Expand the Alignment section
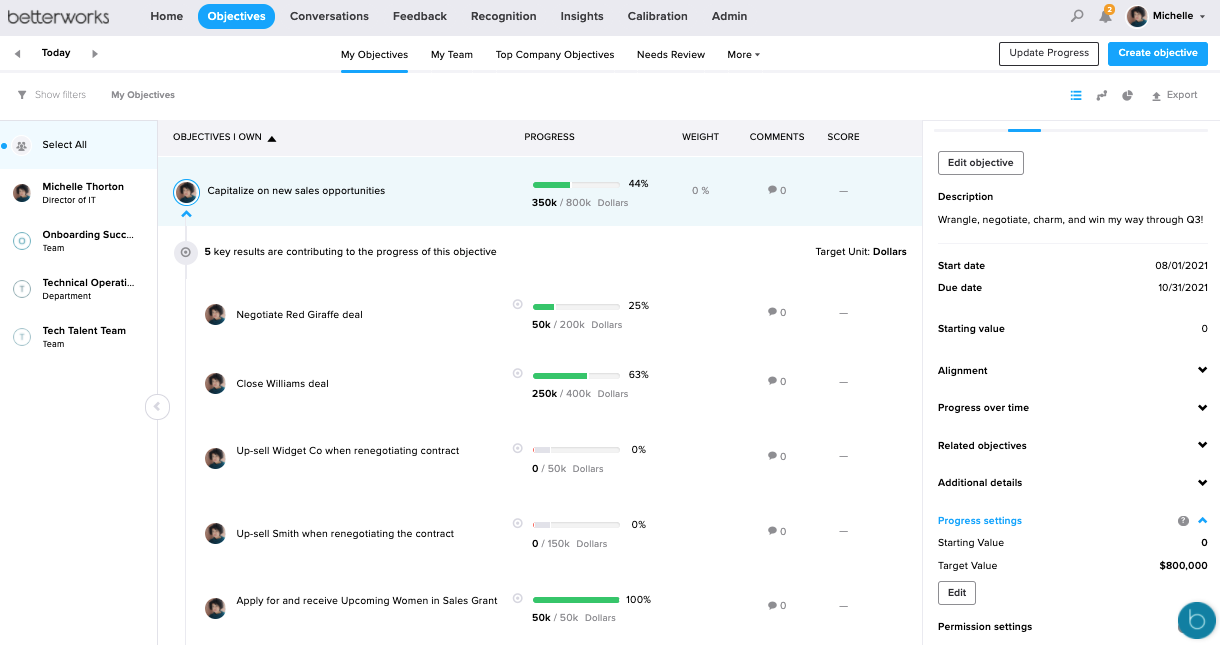1220x645 pixels. (1202, 370)
